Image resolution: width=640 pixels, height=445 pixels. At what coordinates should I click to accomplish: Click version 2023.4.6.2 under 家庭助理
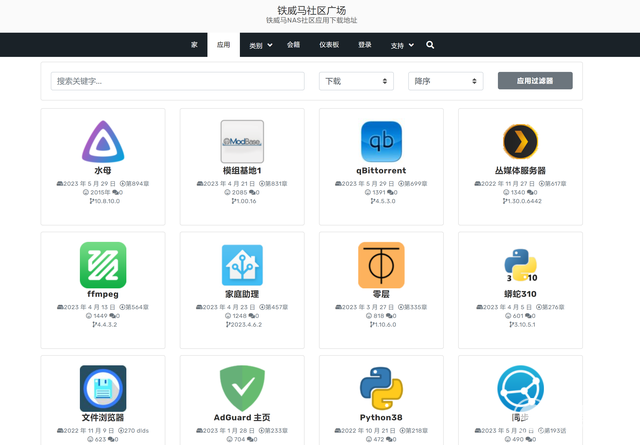tap(244, 325)
